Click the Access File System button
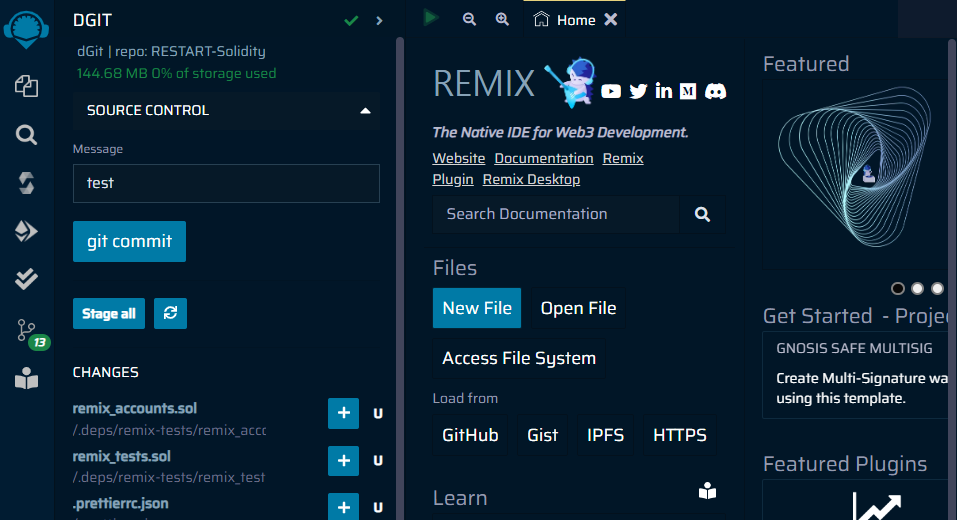 tap(519, 358)
